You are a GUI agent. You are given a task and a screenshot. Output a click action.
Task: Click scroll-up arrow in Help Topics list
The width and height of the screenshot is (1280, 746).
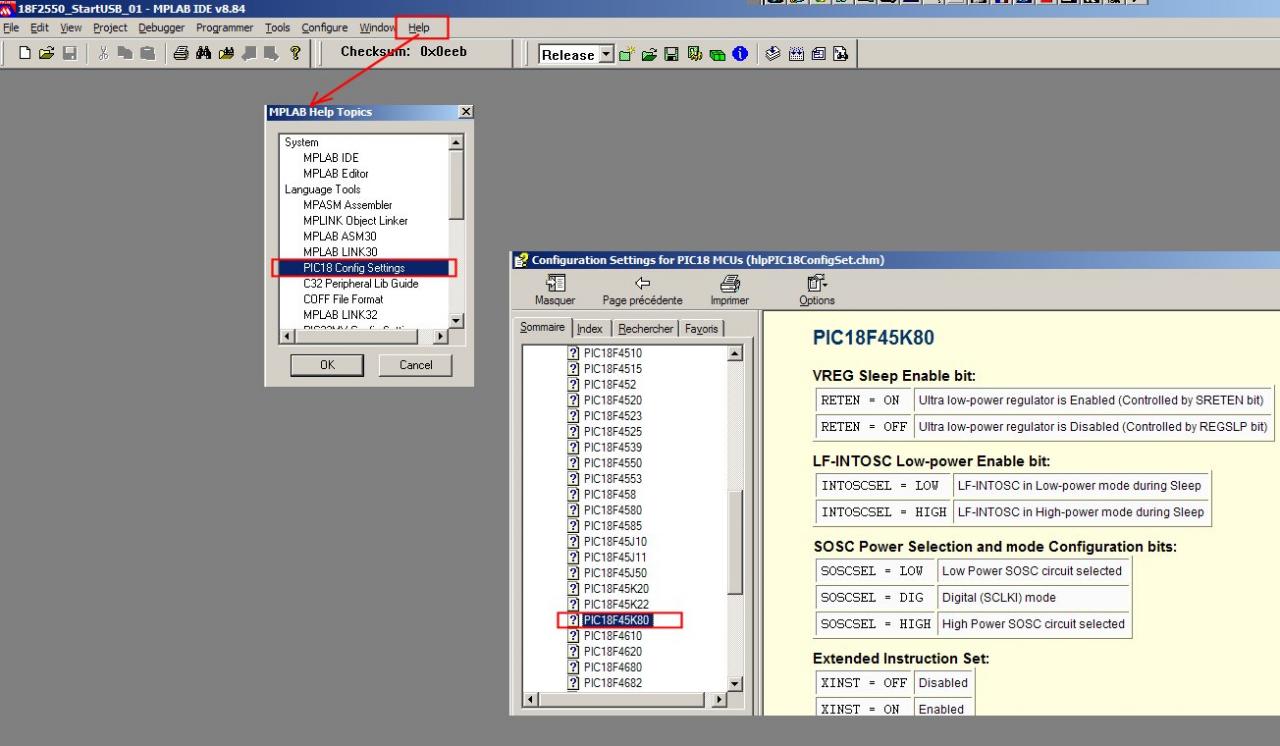click(x=457, y=143)
